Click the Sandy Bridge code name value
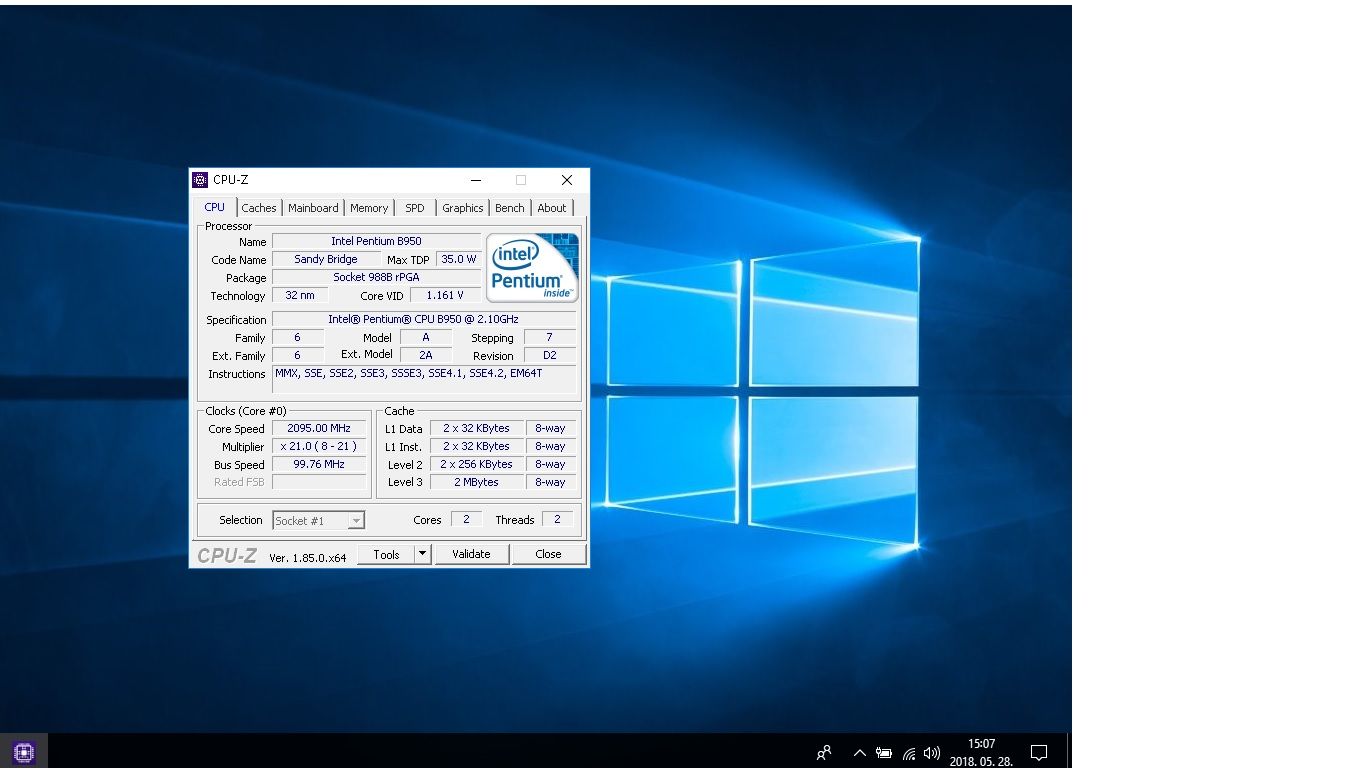Screen dimensions: 1366x768 pyautogui.click(x=326, y=259)
